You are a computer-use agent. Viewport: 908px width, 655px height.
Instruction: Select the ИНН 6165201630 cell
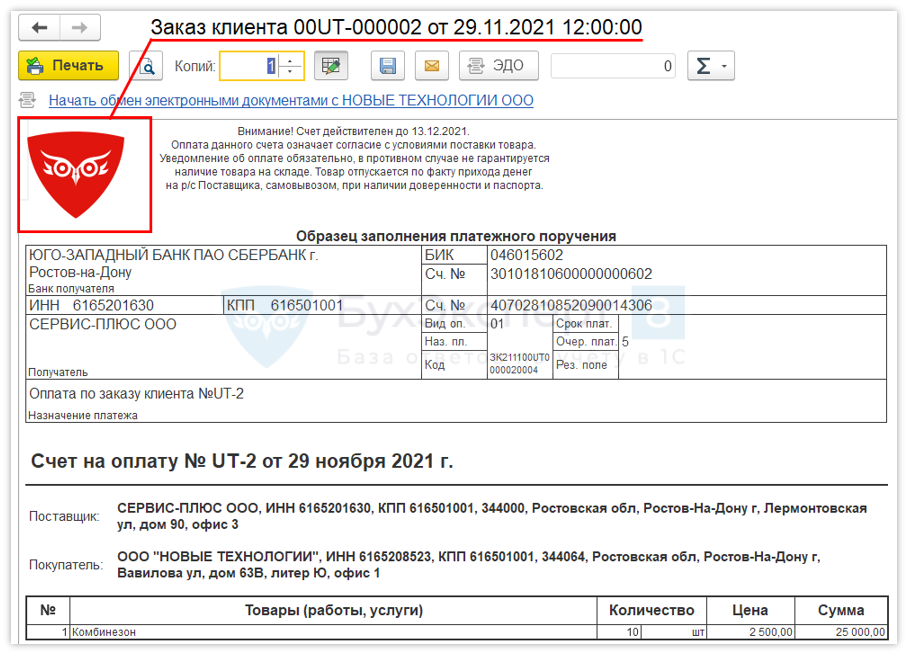[x=124, y=305]
